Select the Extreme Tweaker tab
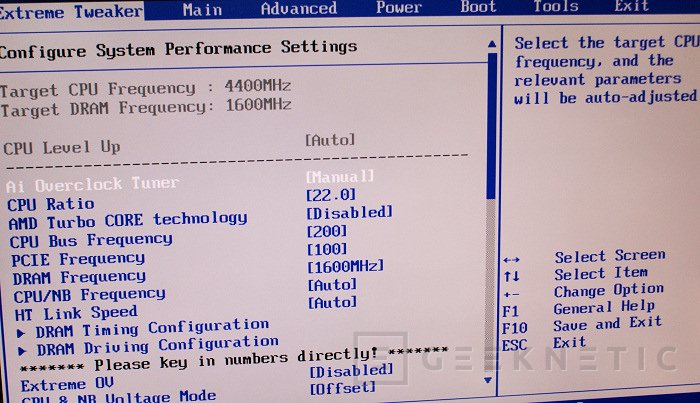This screenshot has height=403, width=700. click(x=71, y=12)
